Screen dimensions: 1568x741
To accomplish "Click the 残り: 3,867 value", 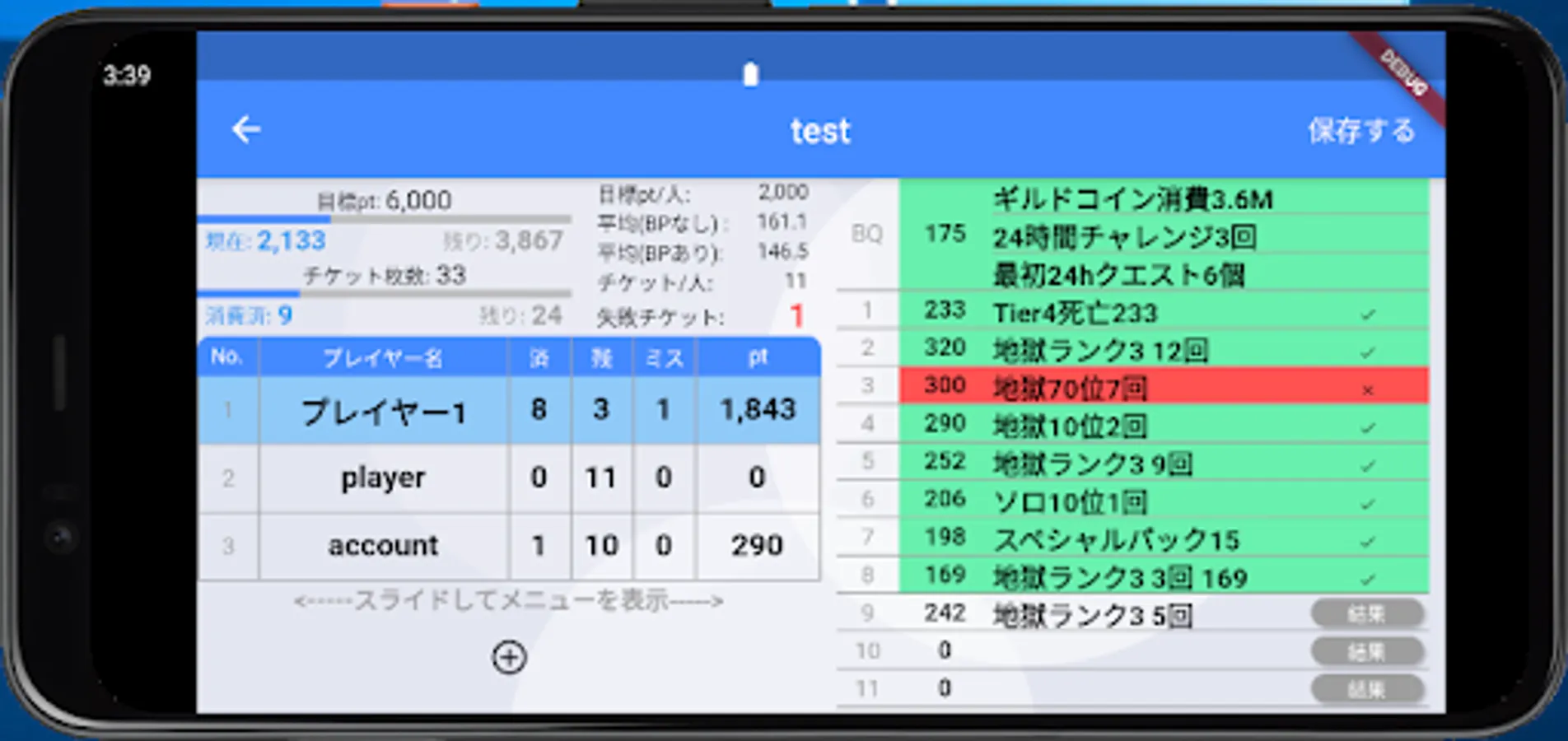I will coord(503,240).
